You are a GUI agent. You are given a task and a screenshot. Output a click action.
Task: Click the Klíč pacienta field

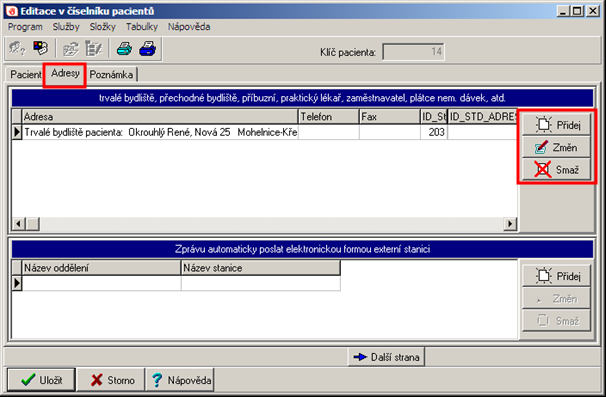413,52
